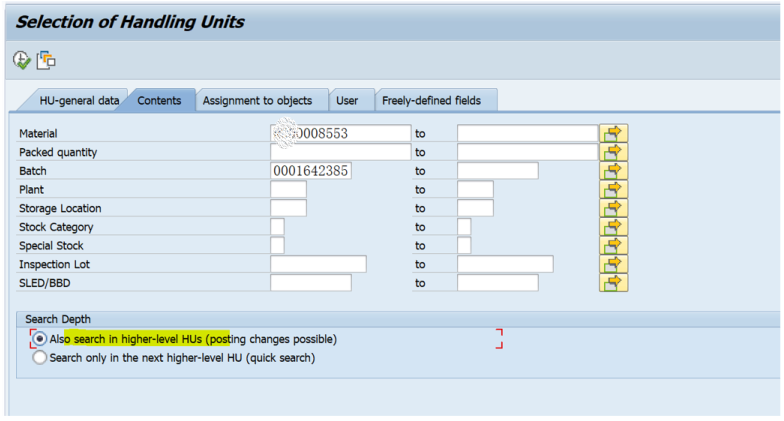Open multiple selection arrow for Plant
Image resolution: width=784 pixels, height=421 pixels.
point(613,189)
